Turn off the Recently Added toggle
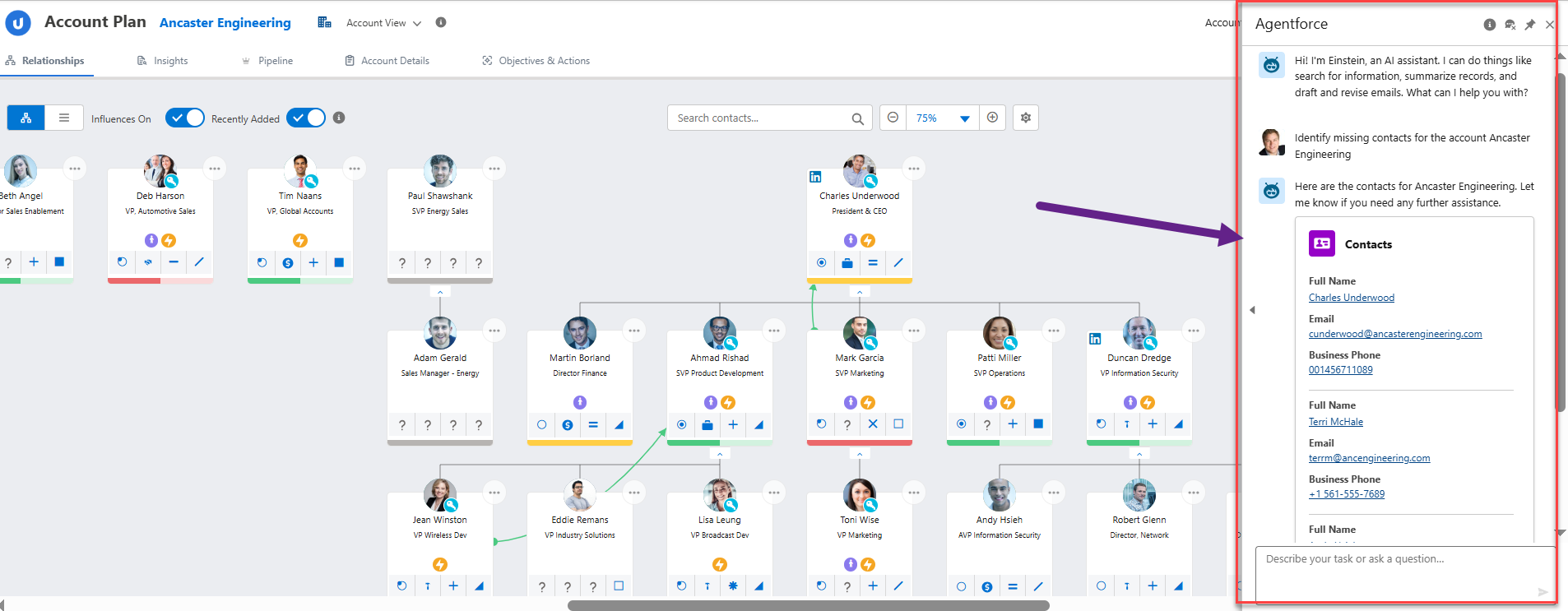The width and height of the screenshot is (1568, 611). coord(306,118)
